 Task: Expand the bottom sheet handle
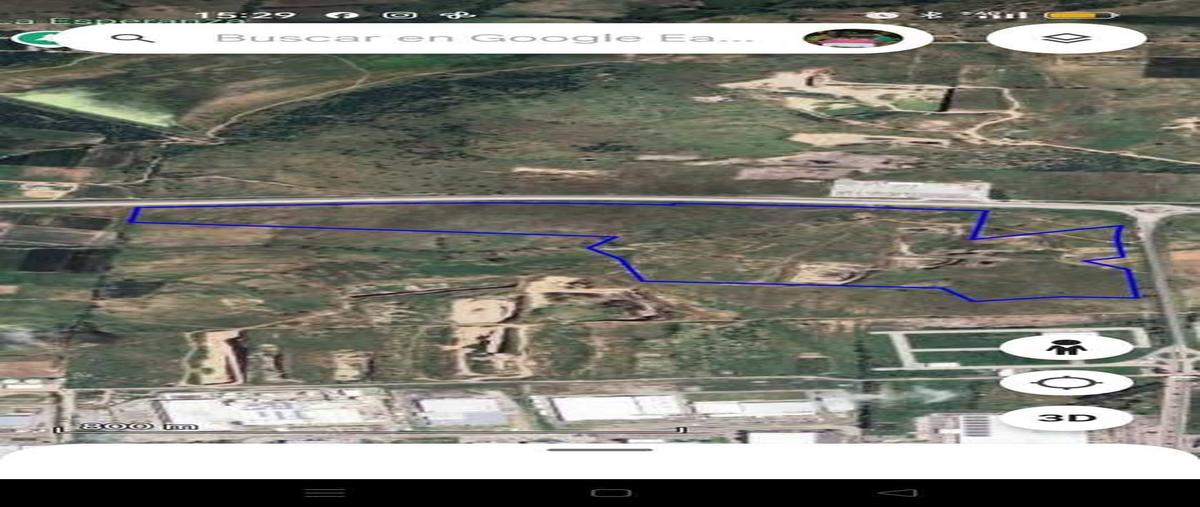(x=600, y=450)
